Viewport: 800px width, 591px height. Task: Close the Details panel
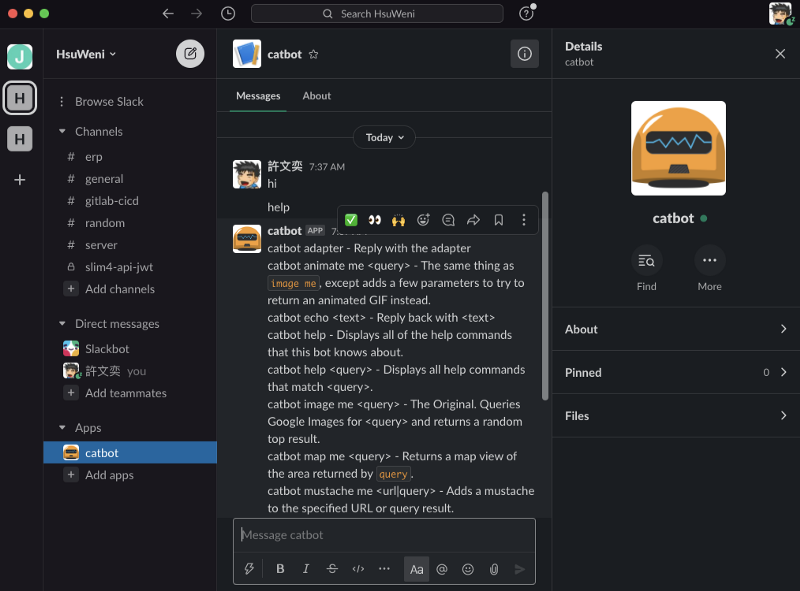pos(780,54)
